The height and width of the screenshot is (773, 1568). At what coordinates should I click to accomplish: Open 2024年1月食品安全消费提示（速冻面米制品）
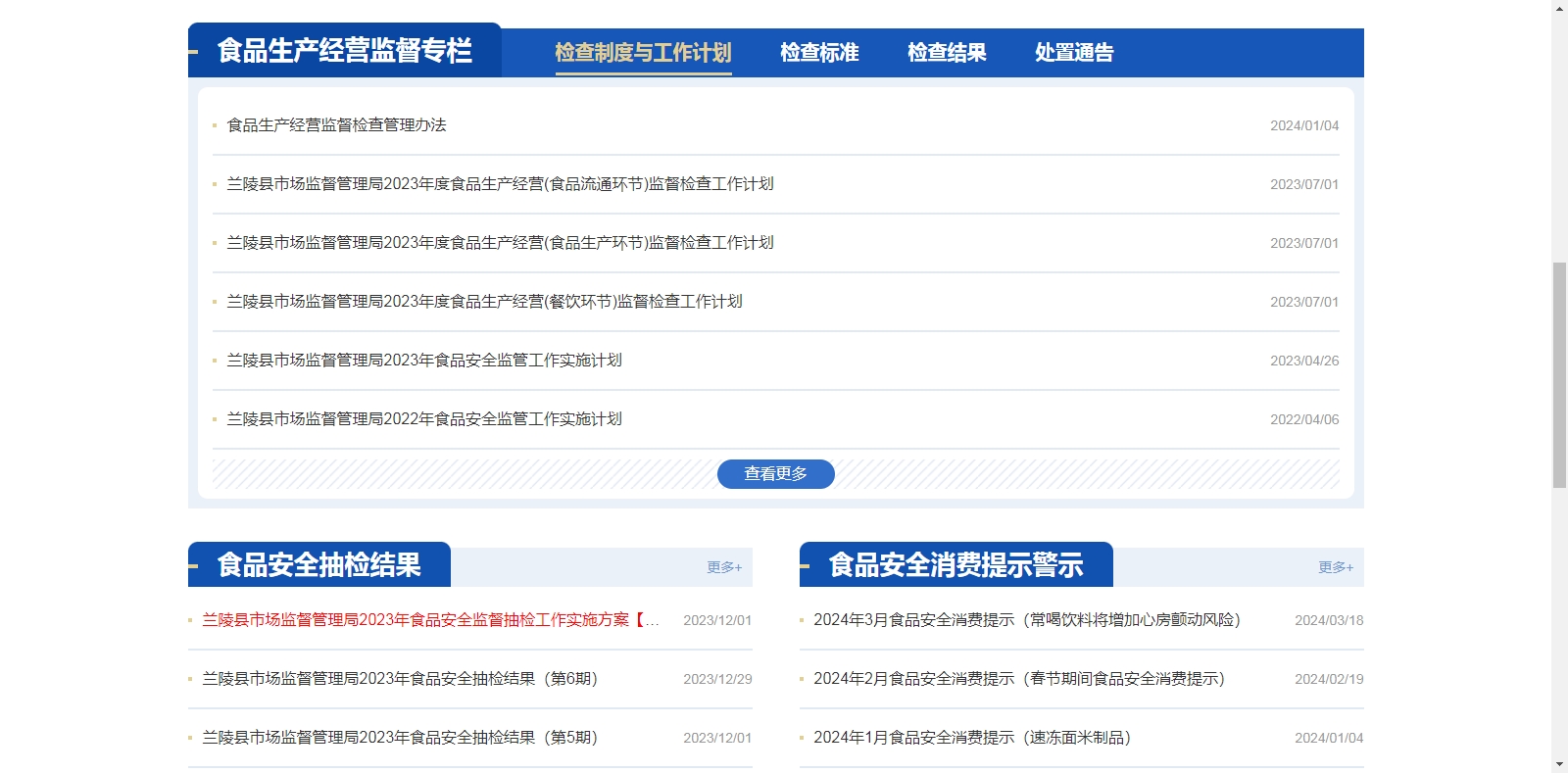tap(972, 738)
